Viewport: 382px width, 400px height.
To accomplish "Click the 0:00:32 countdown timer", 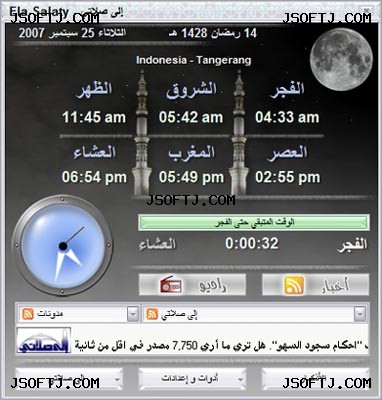I will point(252,243).
